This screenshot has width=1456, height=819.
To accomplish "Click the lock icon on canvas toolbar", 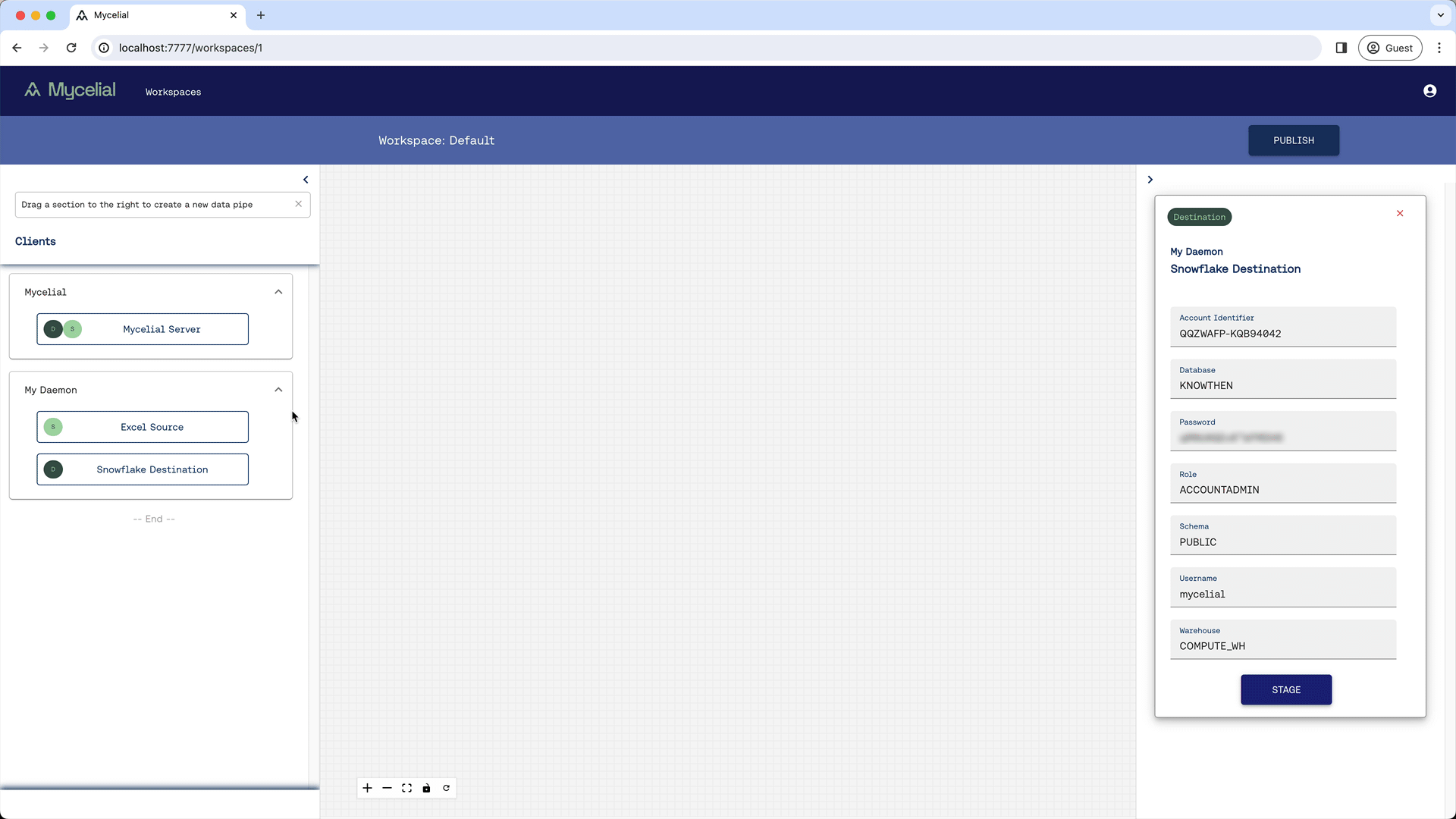I will tap(426, 788).
